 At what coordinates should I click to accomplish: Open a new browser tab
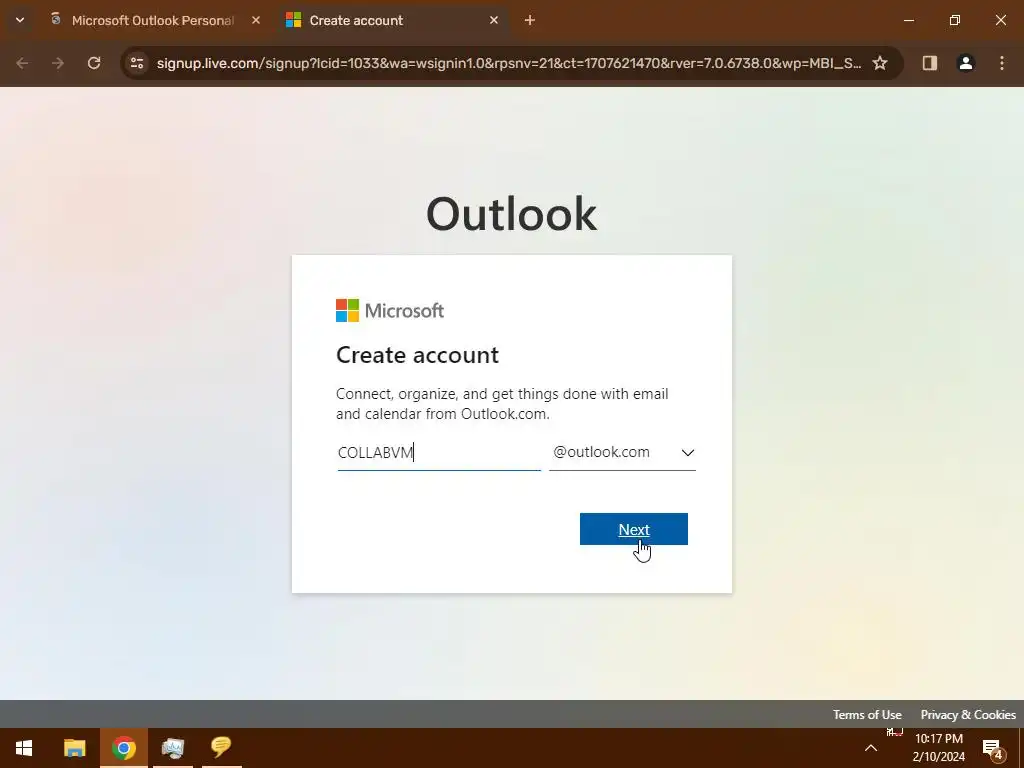[x=530, y=20]
